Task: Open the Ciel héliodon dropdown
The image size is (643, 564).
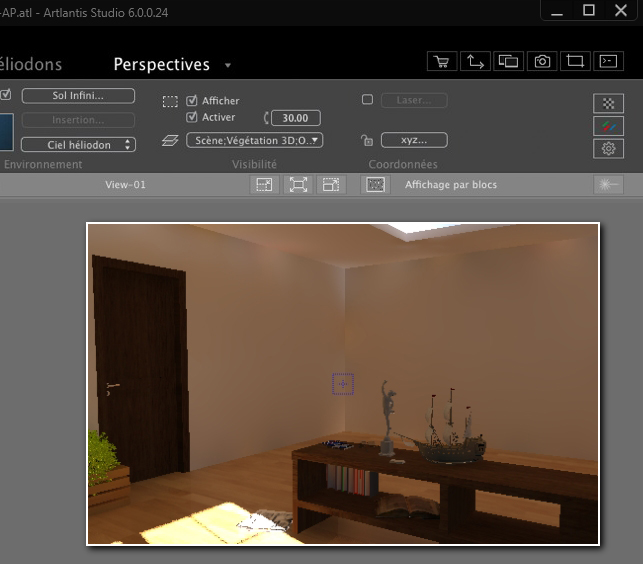Action: (78, 145)
